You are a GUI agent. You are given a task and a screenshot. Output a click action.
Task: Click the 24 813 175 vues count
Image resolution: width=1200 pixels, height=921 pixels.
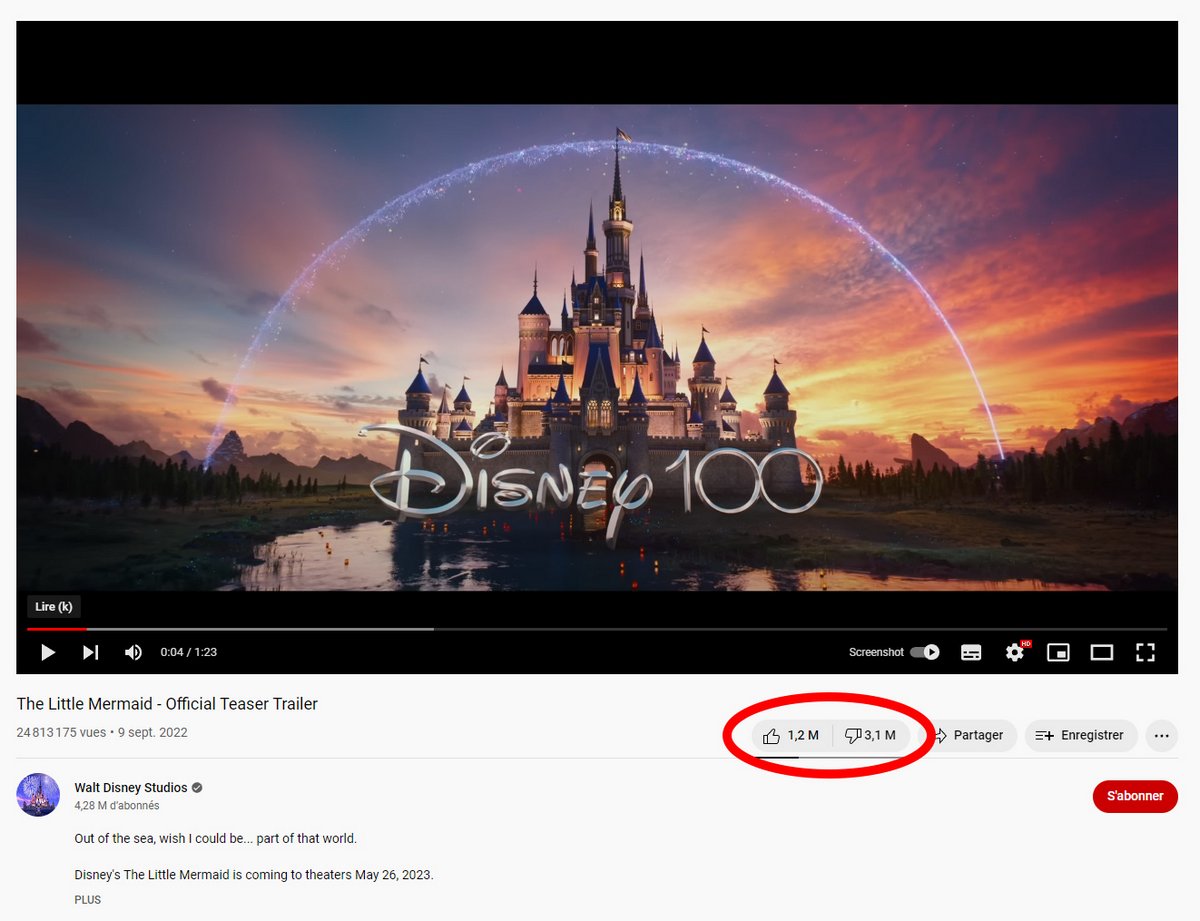click(x=61, y=733)
